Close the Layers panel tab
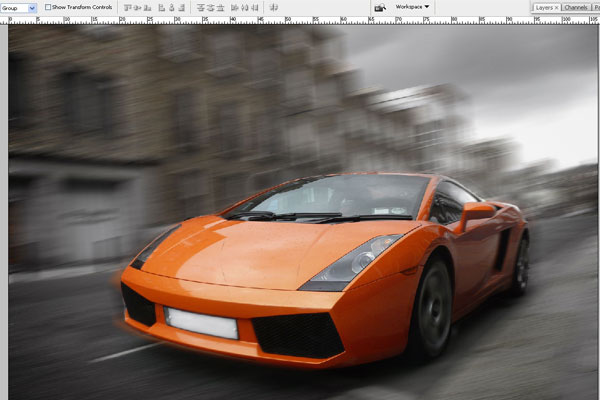This screenshot has height=400, width=600. click(557, 8)
